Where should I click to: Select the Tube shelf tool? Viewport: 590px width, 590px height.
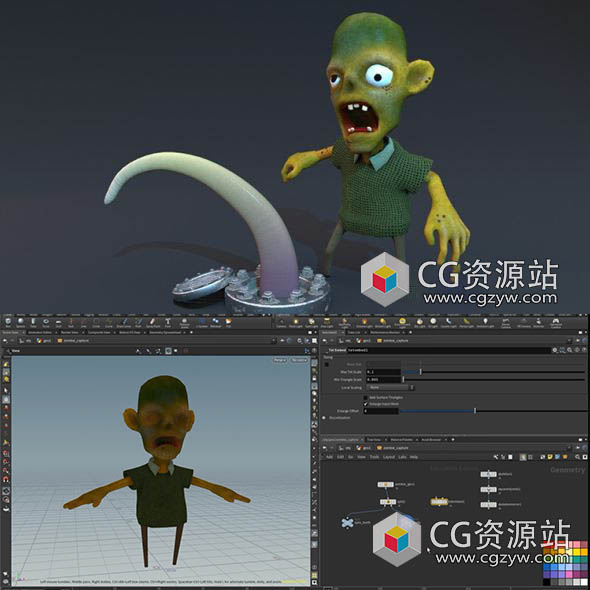coord(33,323)
